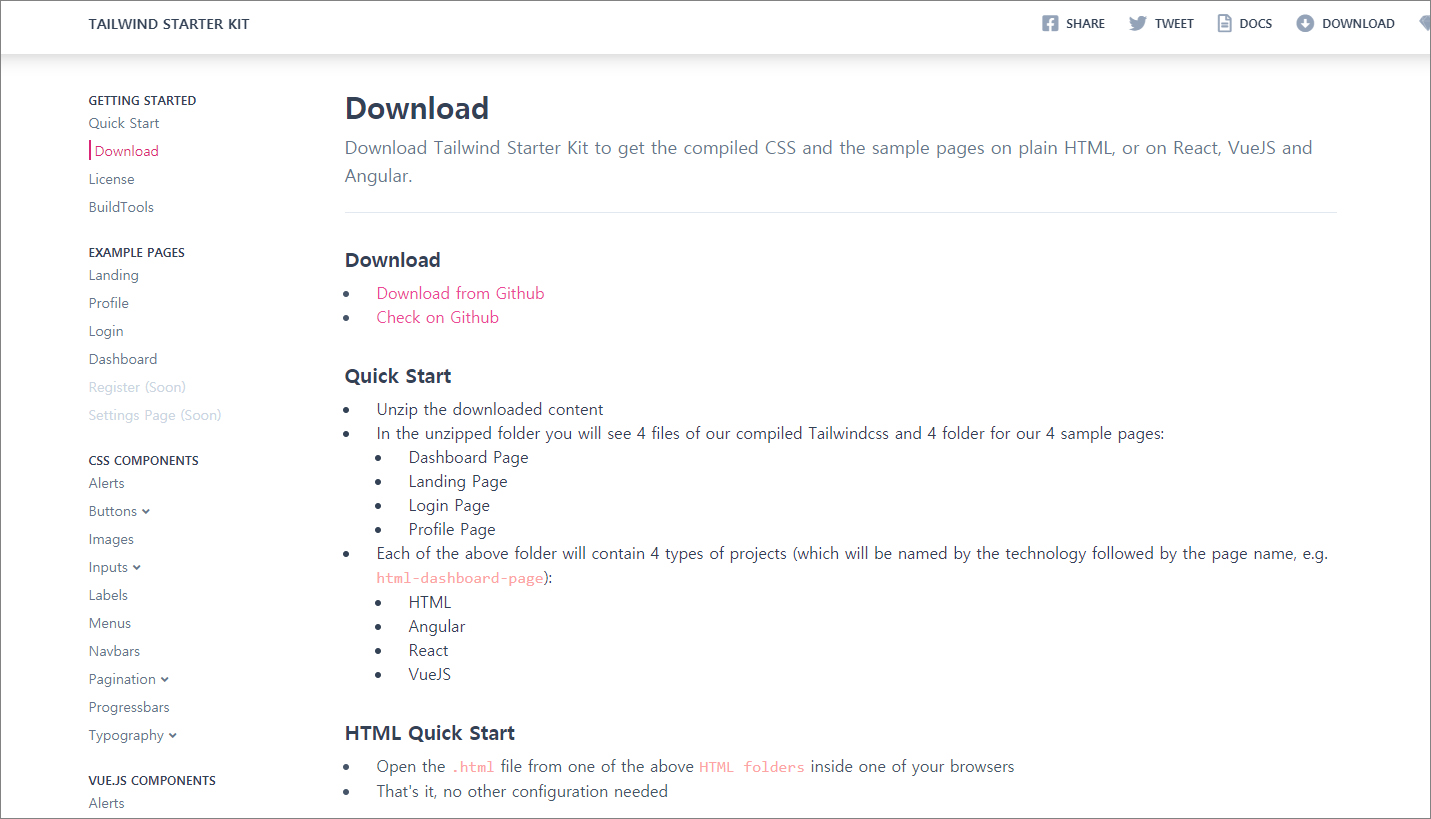This screenshot has width=1431, height=819.
Task: Click Register (Soon) sidebar entry
Action: (137, 387)
